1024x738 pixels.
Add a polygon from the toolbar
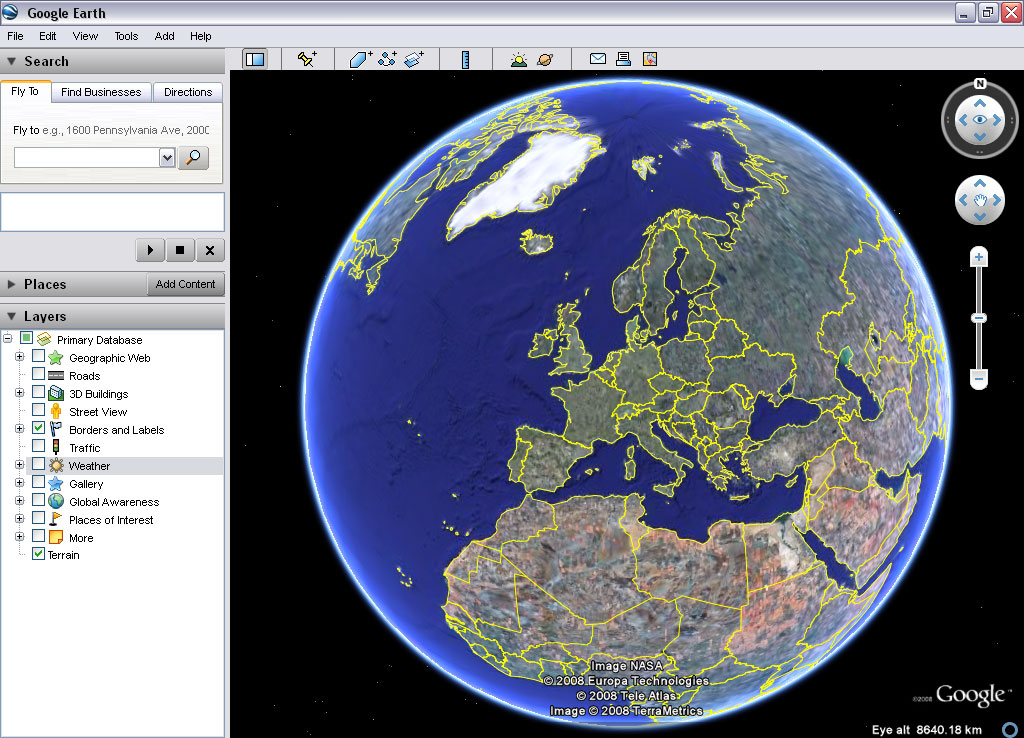[x=360, y=59]
